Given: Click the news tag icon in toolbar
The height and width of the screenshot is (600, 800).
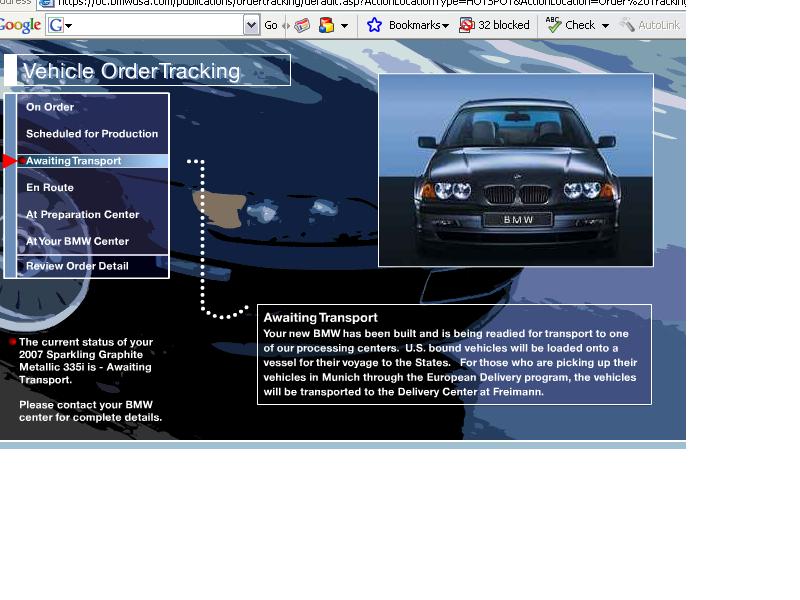Looking at the screenshot, I should pos(302,25).
